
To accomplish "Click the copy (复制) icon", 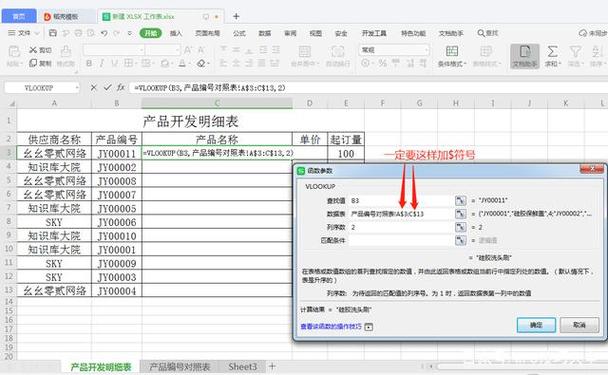I will (33, 63).
